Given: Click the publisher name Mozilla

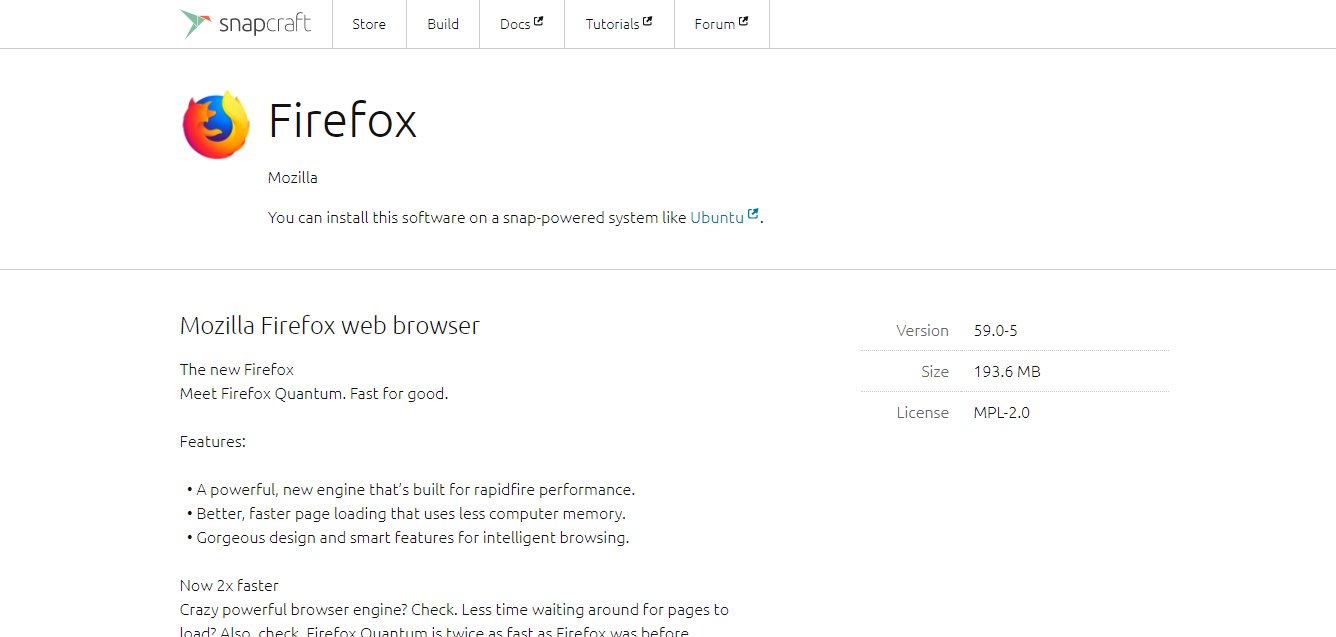Looking at the screenshot, I should 293,178.
